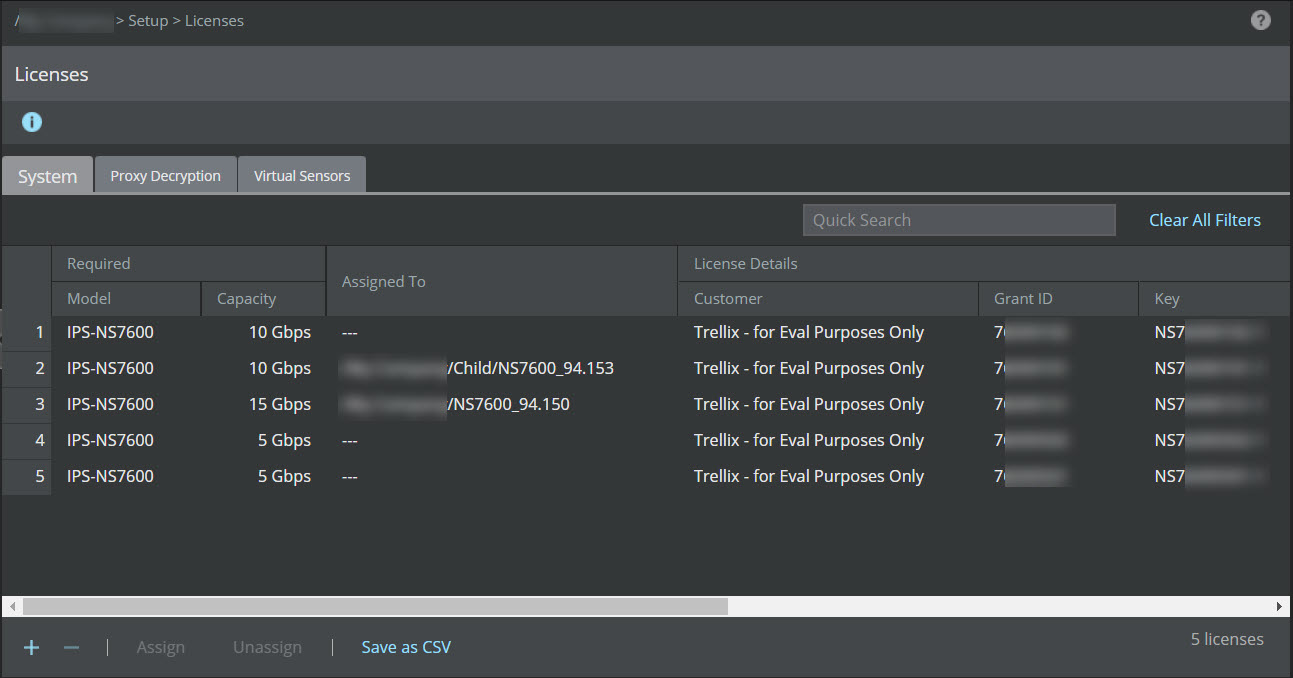Viewport: 1293px width, 678px height.
Task: Add a license with the plus icon
Action: [x=31, y=647]
